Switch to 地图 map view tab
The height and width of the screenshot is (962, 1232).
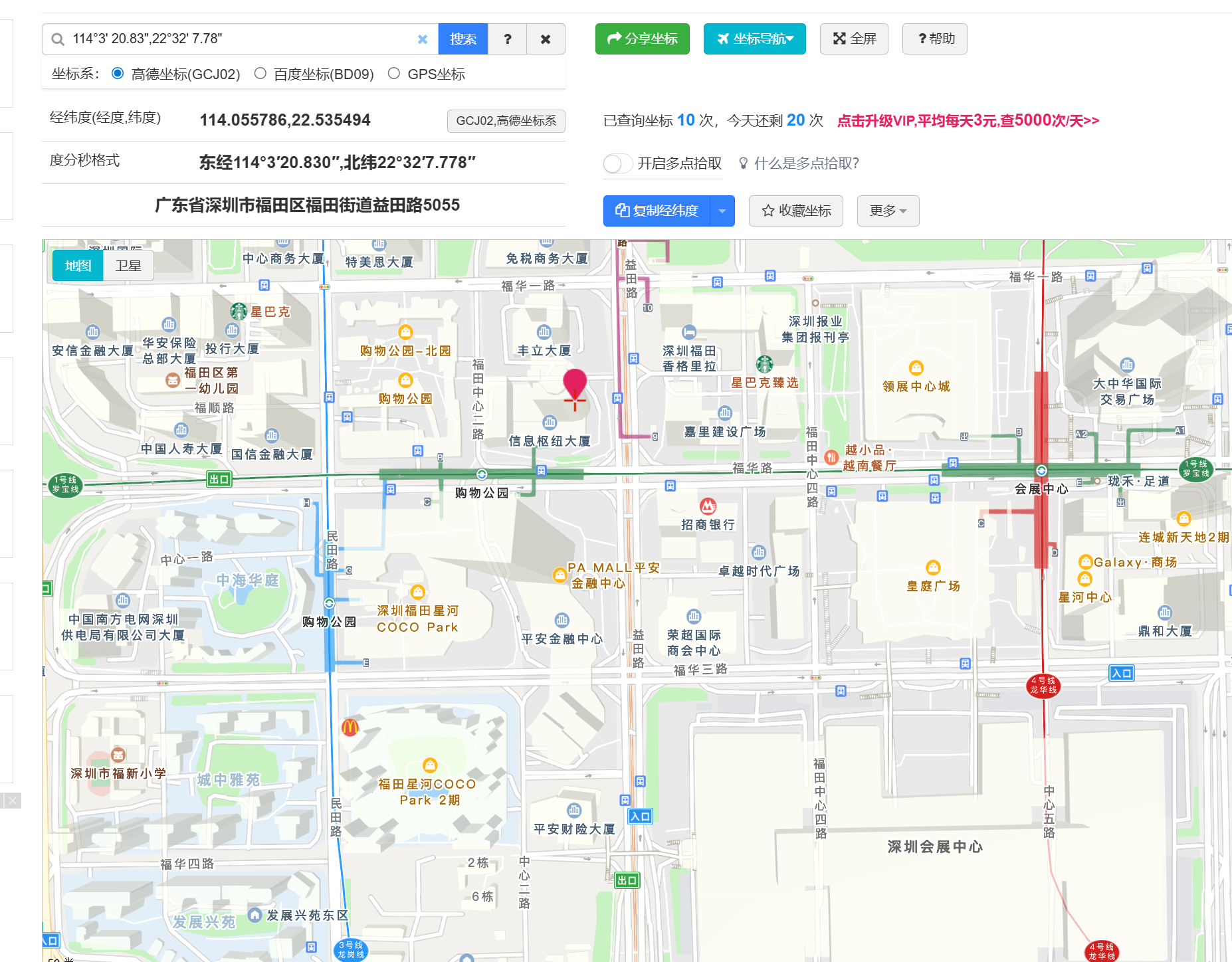tap(78, 266)
